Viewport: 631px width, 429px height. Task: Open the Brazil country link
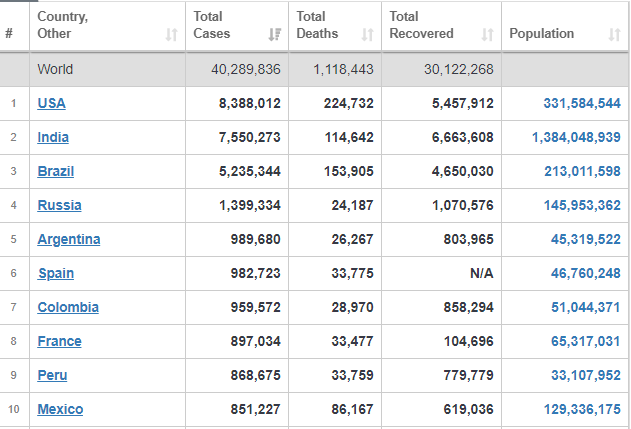(56, 171)
